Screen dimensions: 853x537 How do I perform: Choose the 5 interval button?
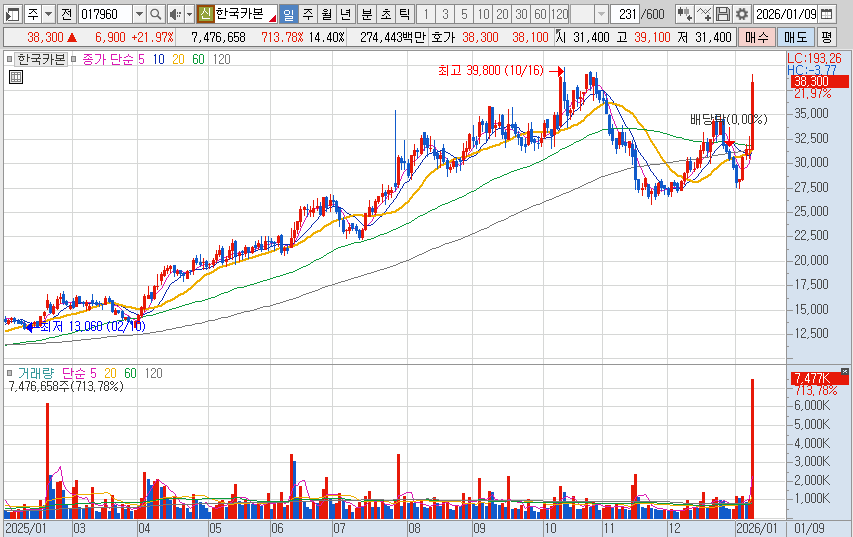(x=464, y=14)
